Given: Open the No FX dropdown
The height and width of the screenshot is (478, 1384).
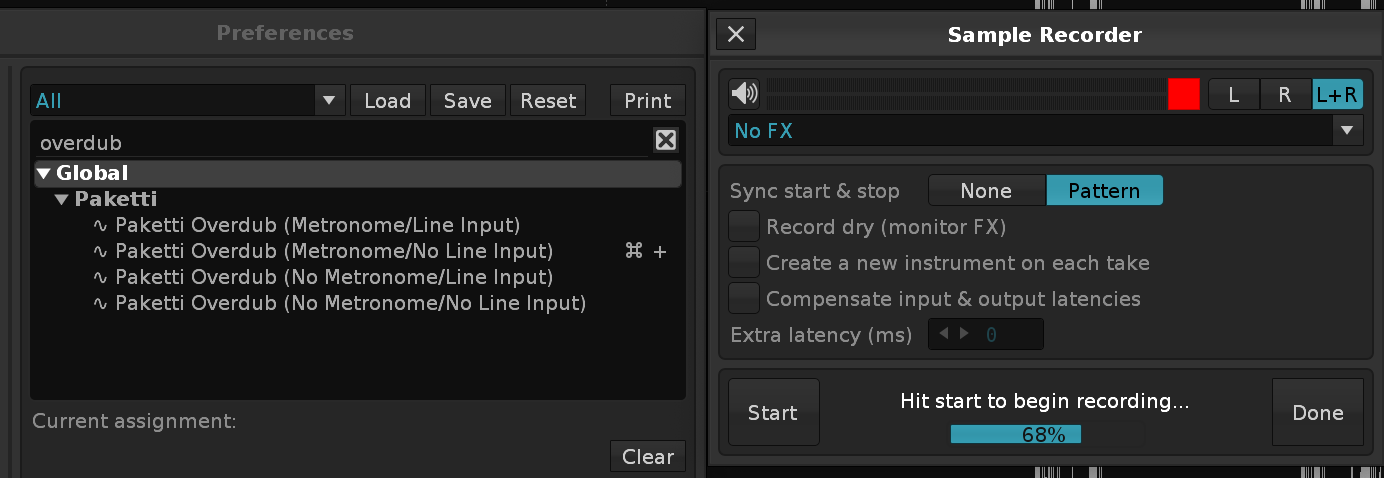Looking at the screenshot, I should click(x=1347, y=131).
